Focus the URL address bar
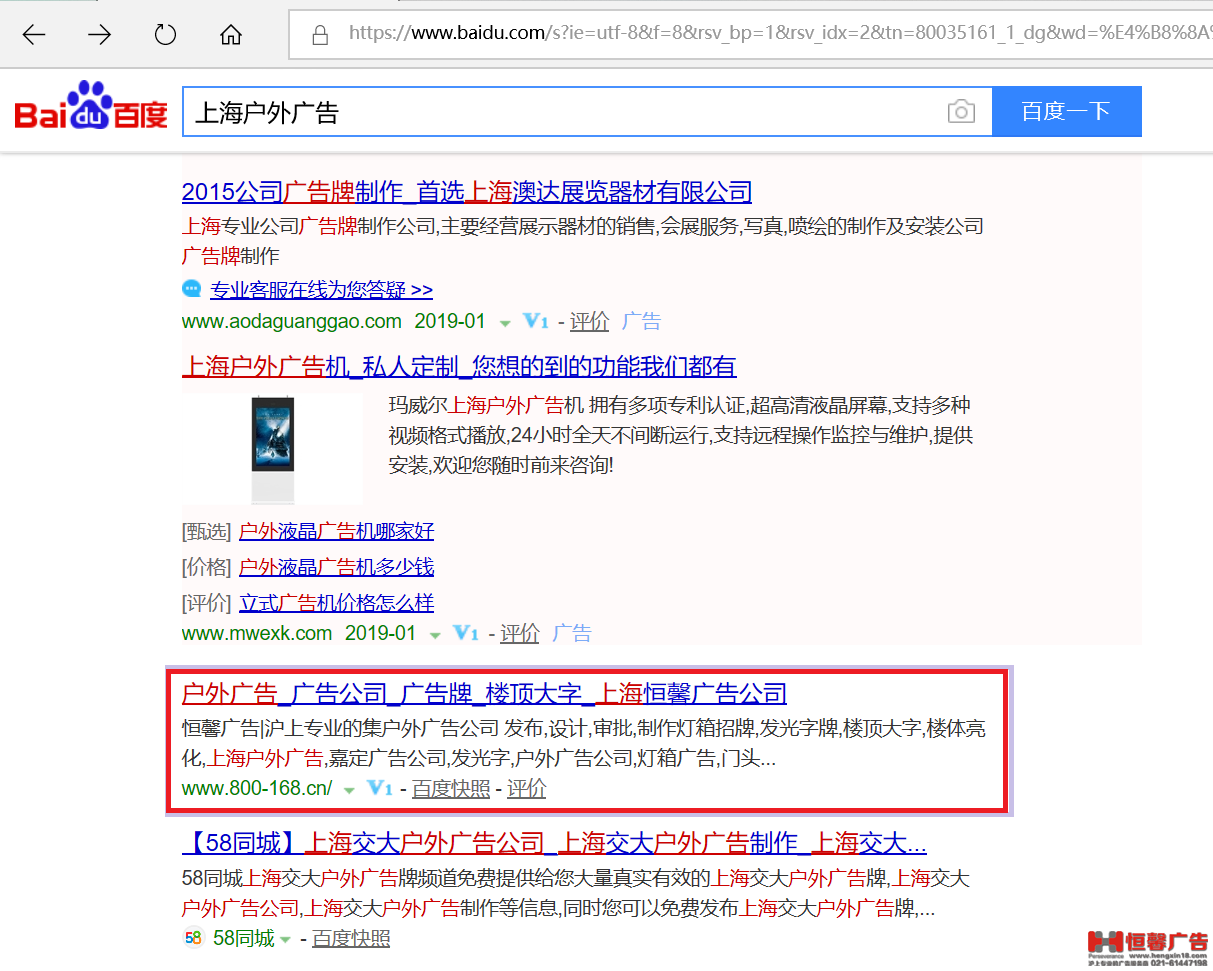Image resolution: width=1213 pixels, height=971 pixels. pyautogui.click(x=750, y=34)
